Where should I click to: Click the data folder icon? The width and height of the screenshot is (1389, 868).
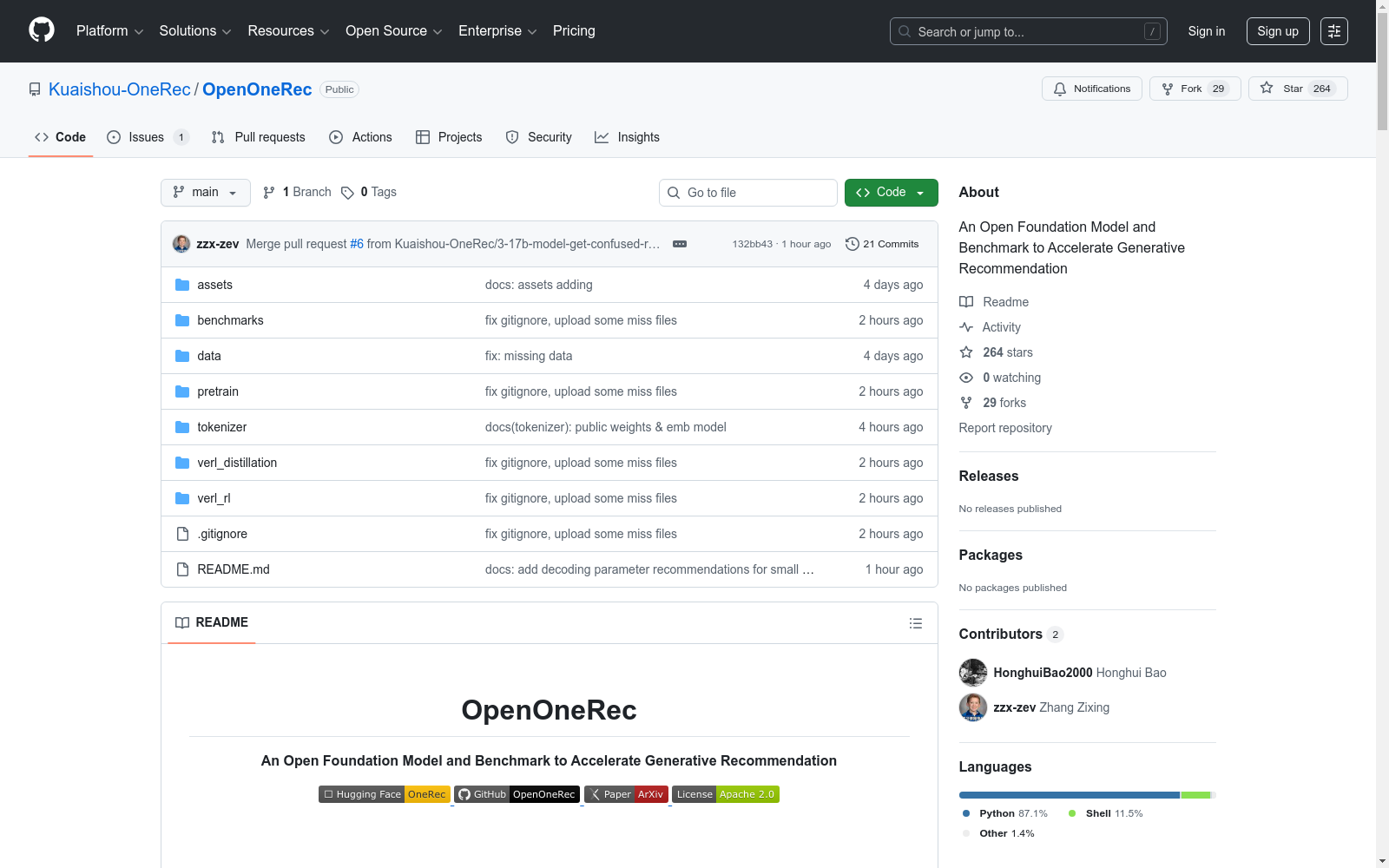[182, 356]
